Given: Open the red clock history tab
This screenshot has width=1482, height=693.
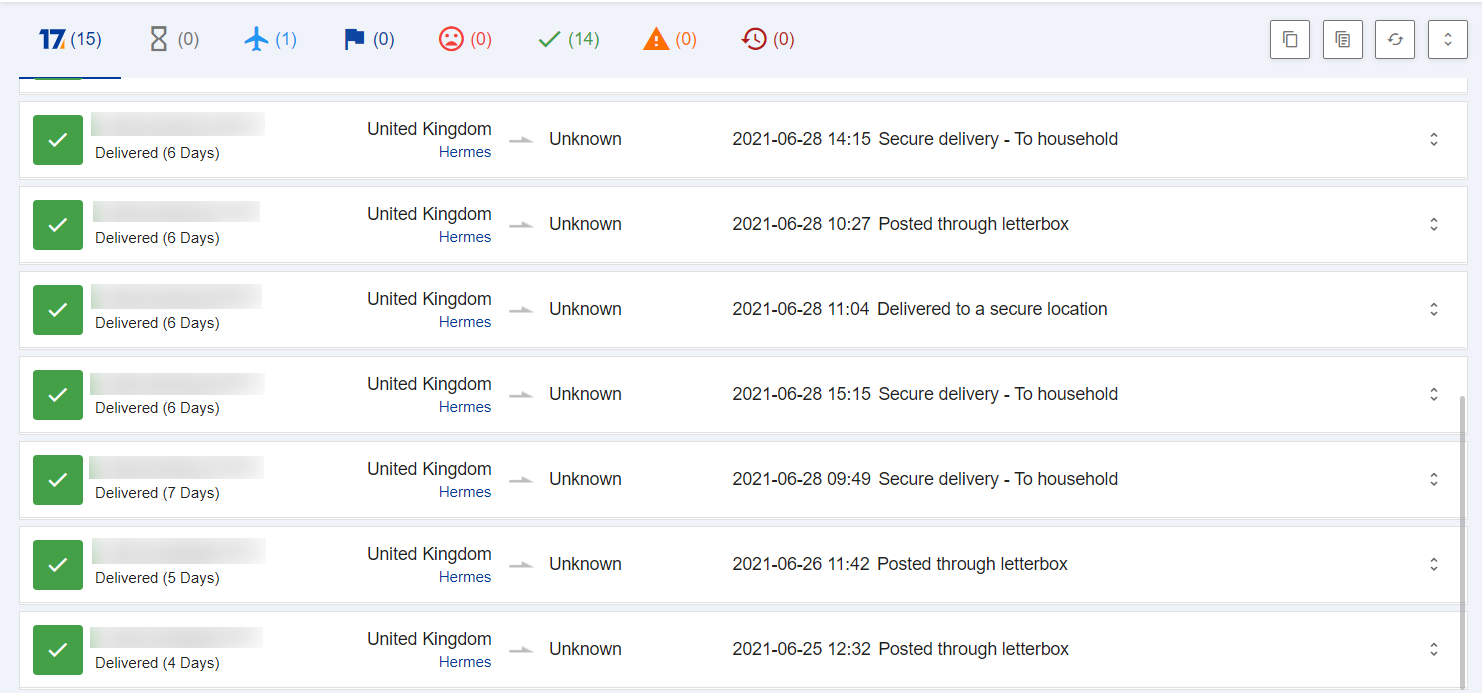Looking at the screenshot, I should click(768, 40).
